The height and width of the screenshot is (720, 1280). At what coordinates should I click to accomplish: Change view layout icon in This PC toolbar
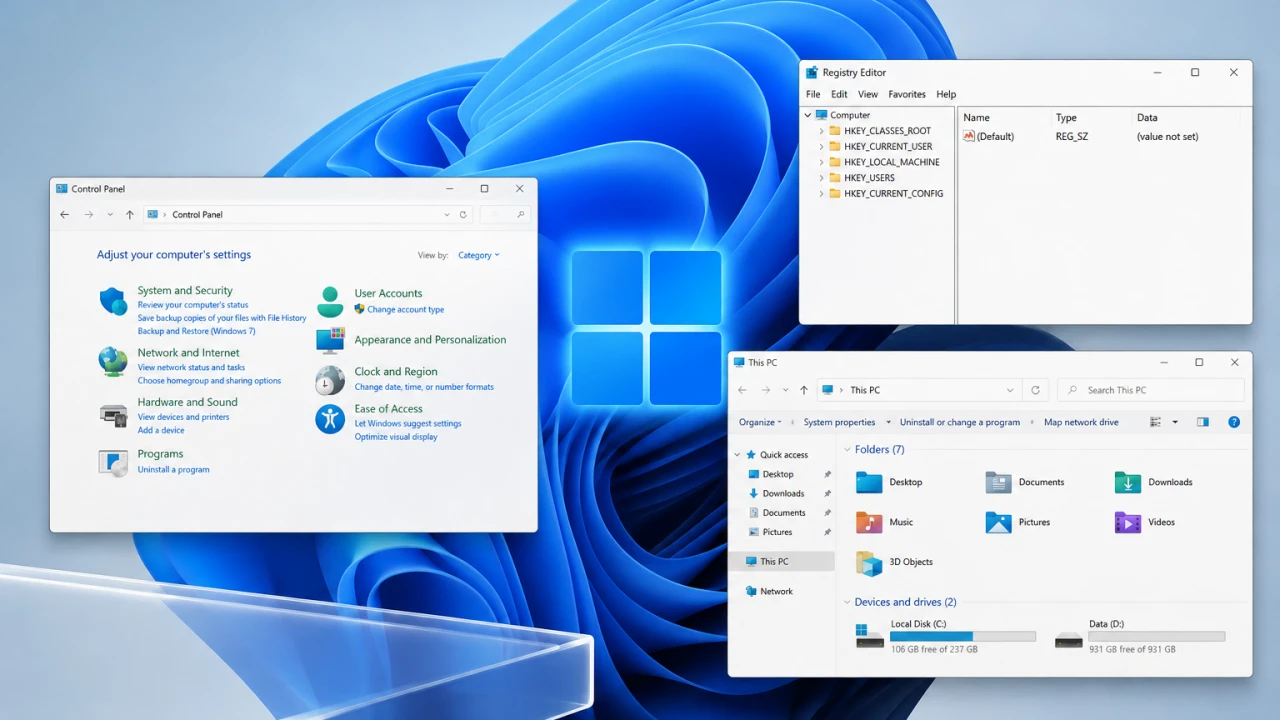click(1156, 422)
